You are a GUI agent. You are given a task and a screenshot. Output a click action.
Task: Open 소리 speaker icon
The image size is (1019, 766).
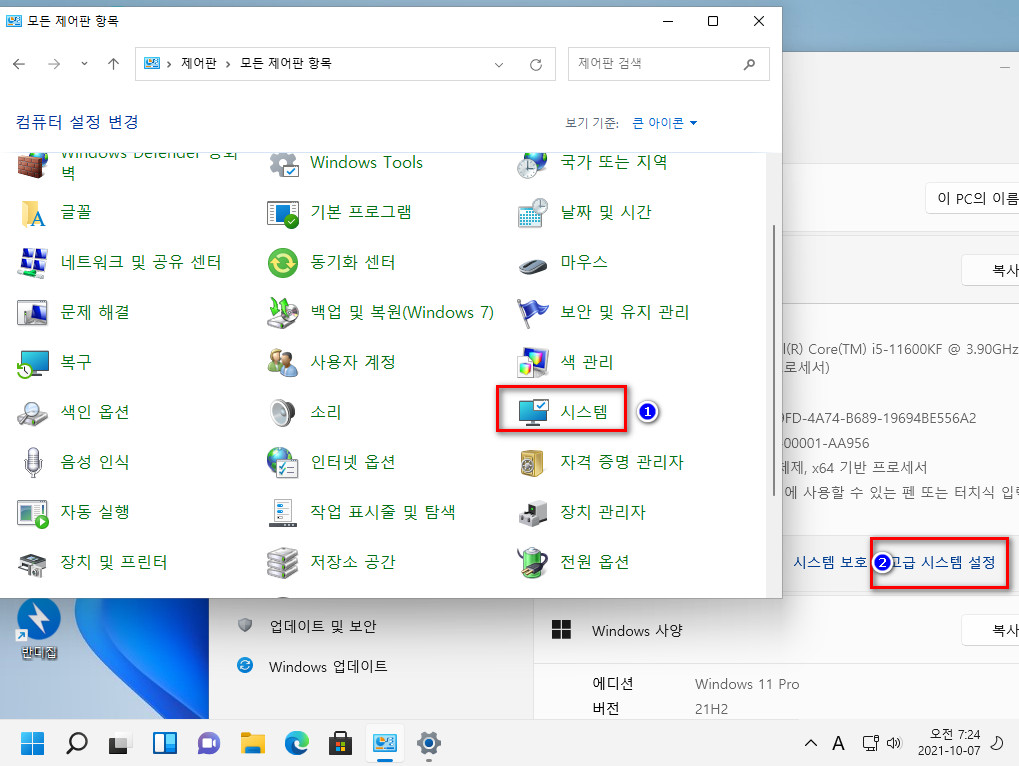(x=283, y=412)
